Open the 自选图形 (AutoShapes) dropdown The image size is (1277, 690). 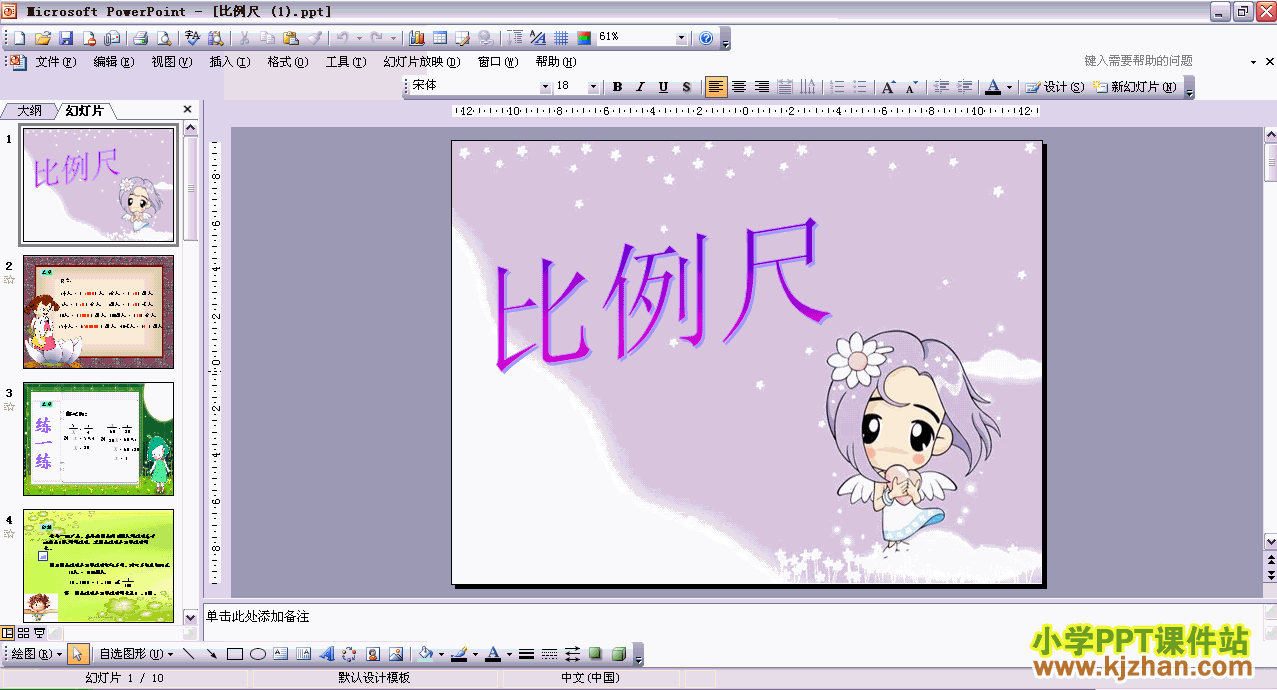pyautogui.click(x=135, y=654)
